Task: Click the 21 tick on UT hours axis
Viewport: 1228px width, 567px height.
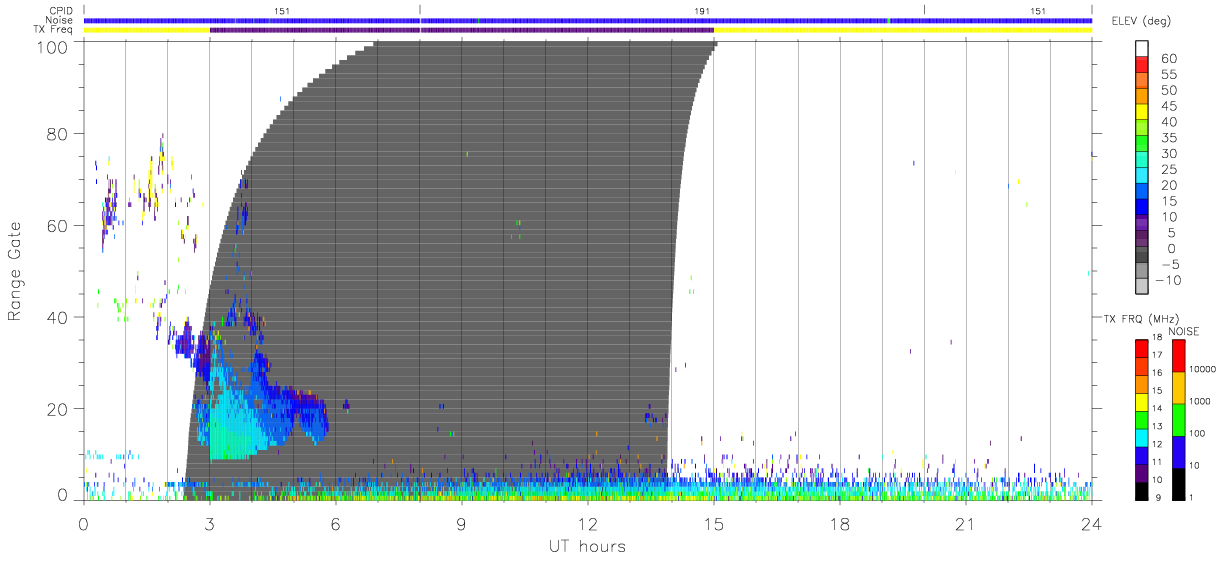Action: coord(966,524)
